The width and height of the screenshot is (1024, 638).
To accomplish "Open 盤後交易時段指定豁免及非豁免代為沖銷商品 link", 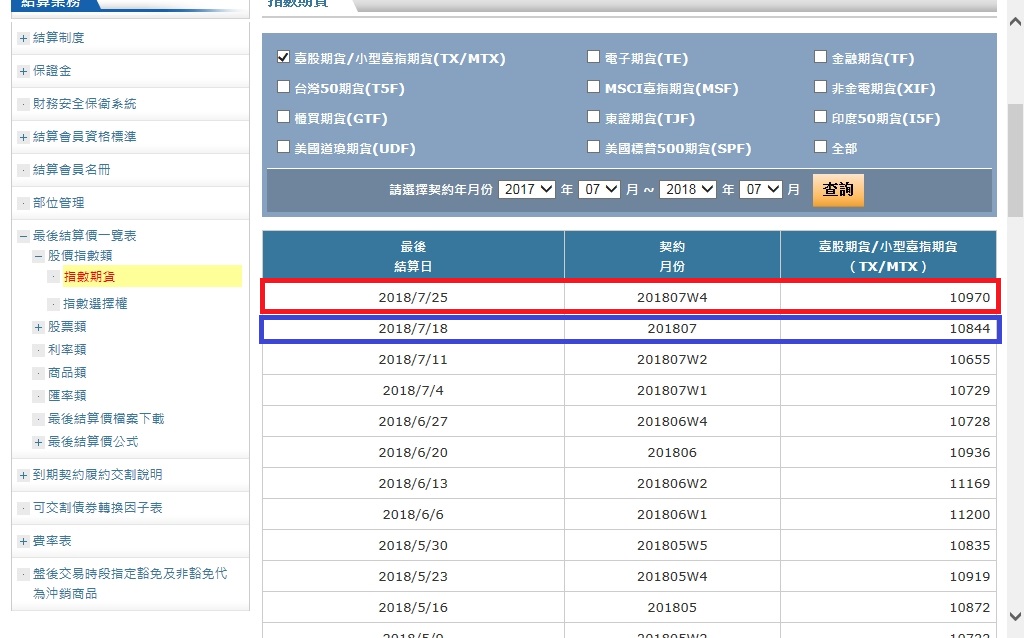I will [130, 583].
